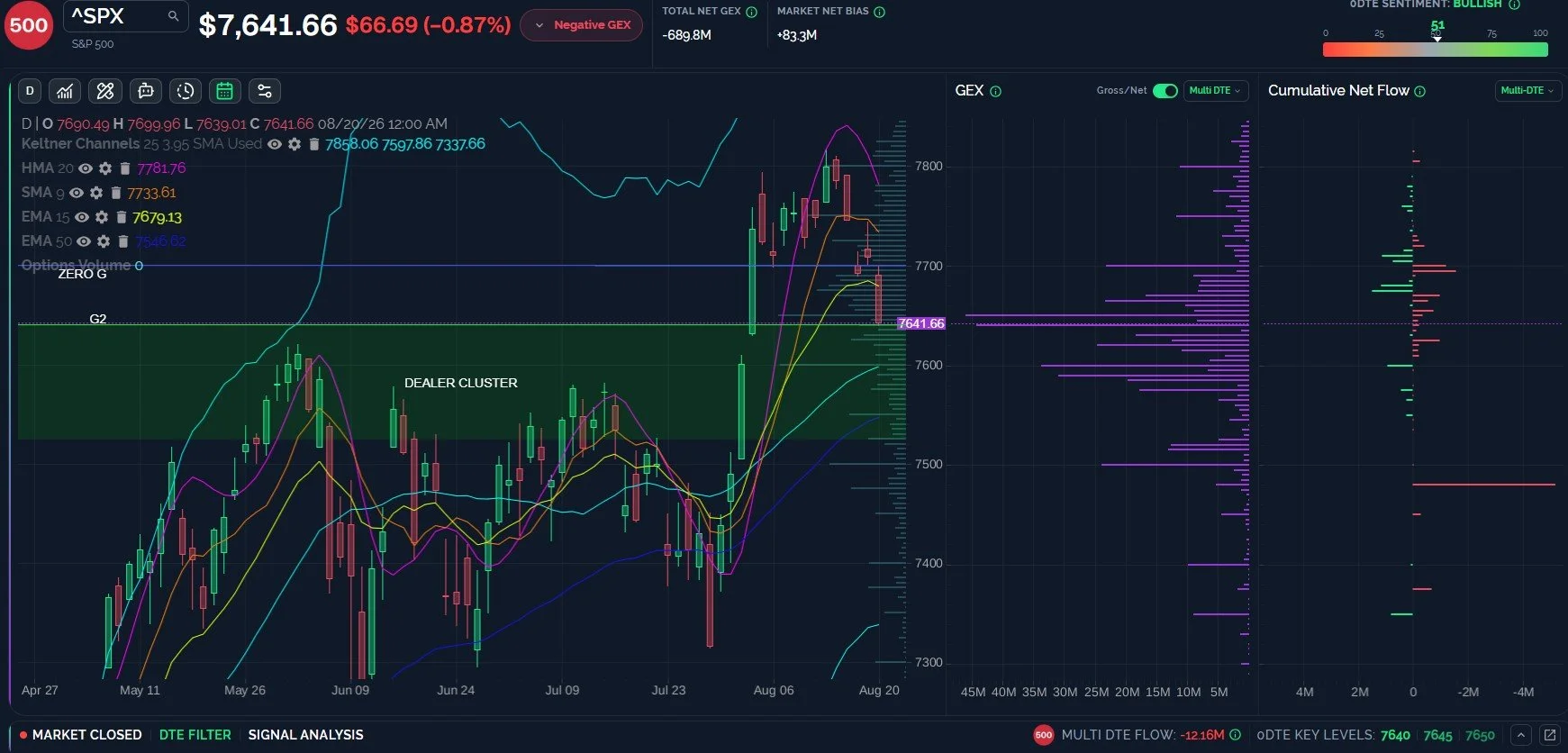Click the Cumulative Net Flow info icon
This screenshot has width=1568, height=753.
(1420, 91)
